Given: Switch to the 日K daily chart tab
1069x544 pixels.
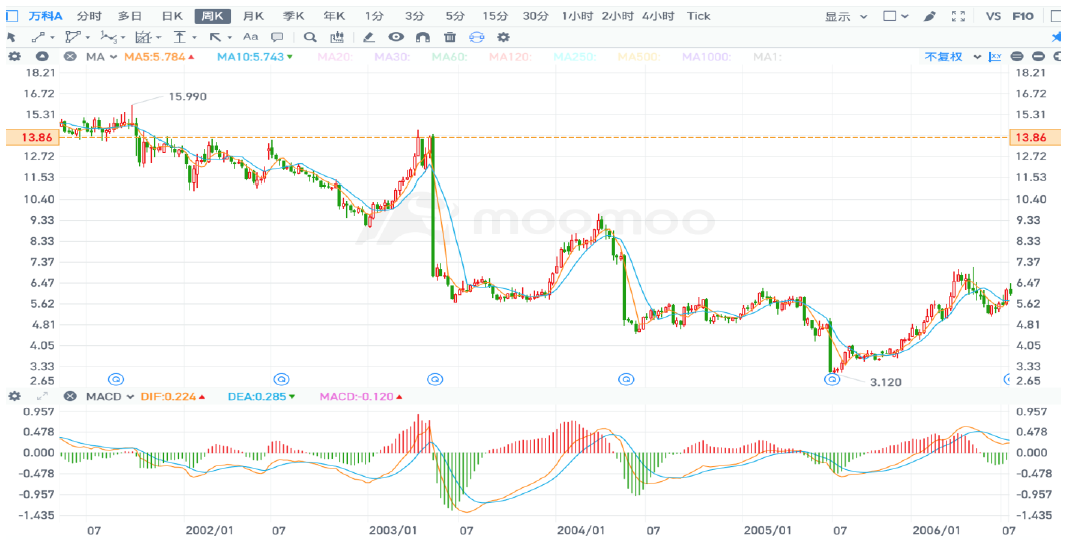Looking at the screenshot, I should pyautogui.click(x=172, y=16).
